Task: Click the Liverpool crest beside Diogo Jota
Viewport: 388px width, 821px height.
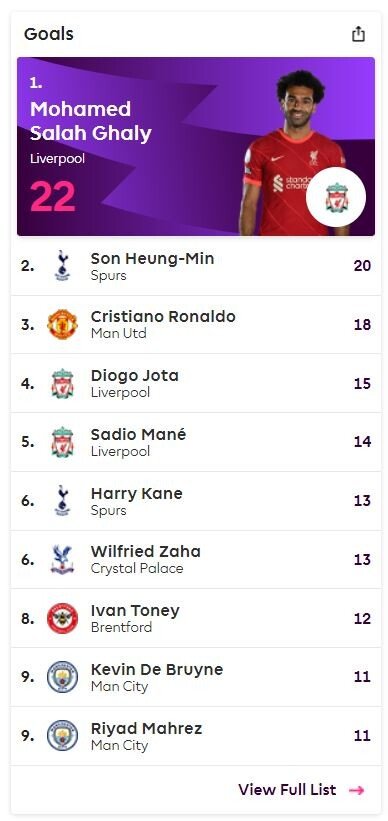Action: [62, 384]
